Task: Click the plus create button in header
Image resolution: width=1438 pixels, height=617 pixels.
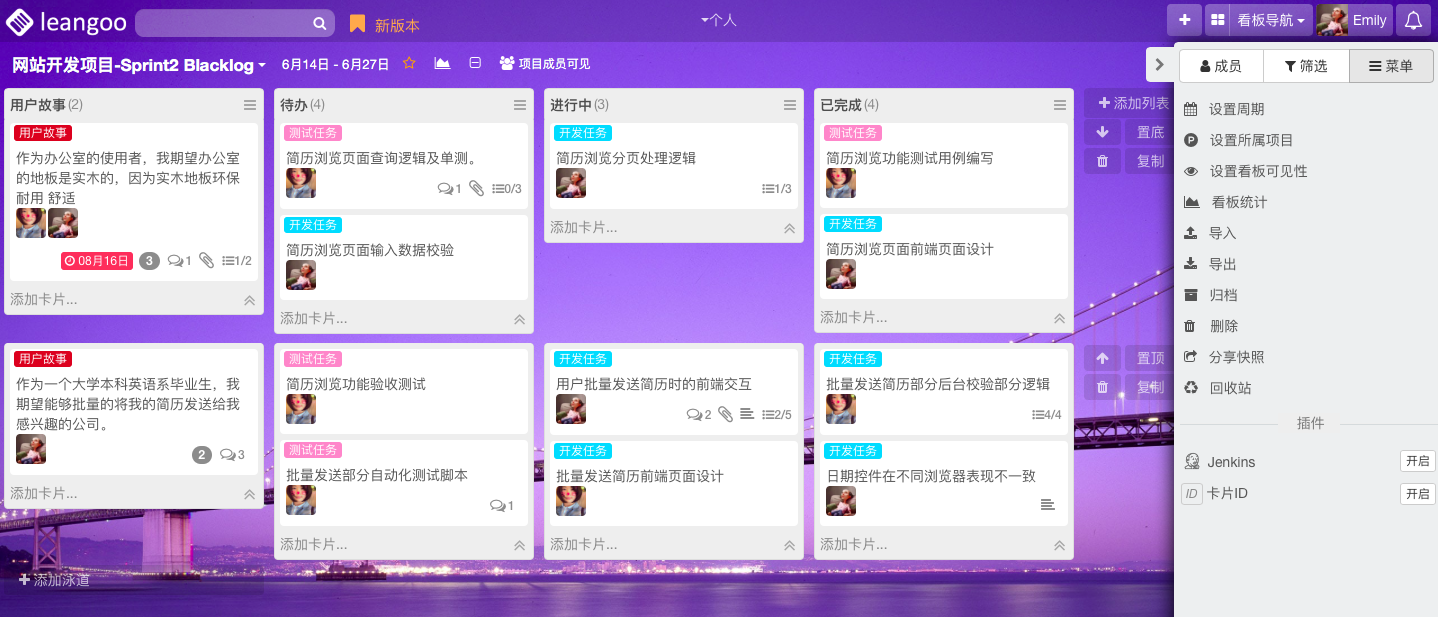Action: click(x=1184, y=20)
